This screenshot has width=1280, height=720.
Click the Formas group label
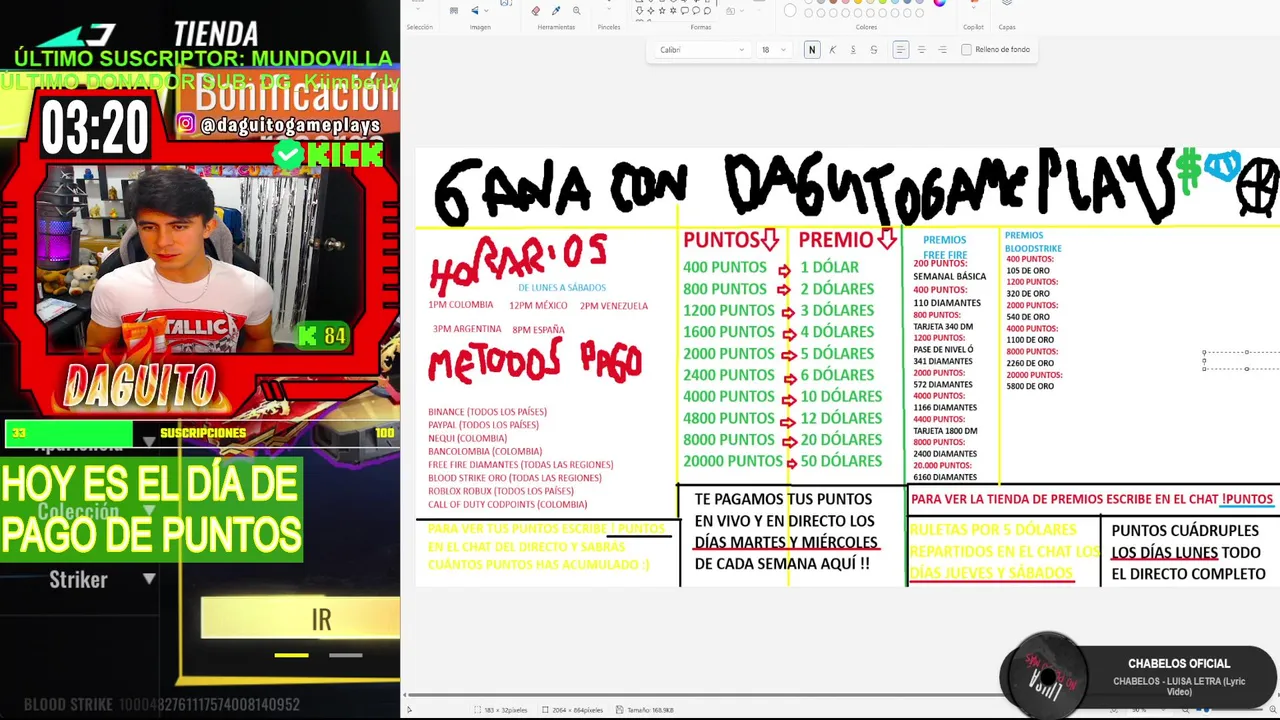pos(701,27)
